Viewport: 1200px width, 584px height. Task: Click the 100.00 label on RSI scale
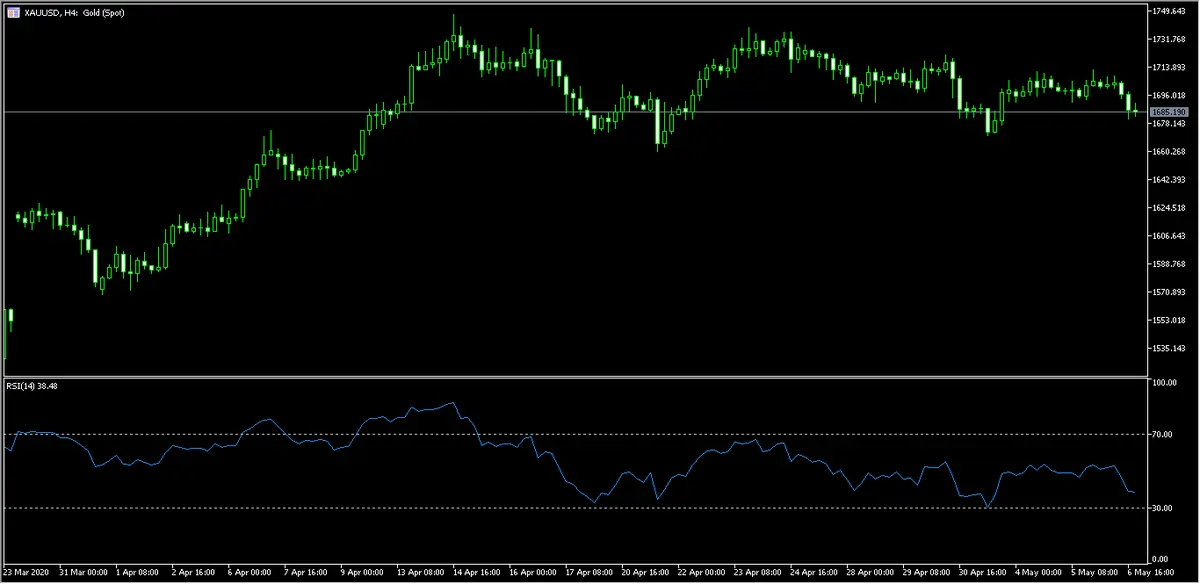(x=1163, y=383)
